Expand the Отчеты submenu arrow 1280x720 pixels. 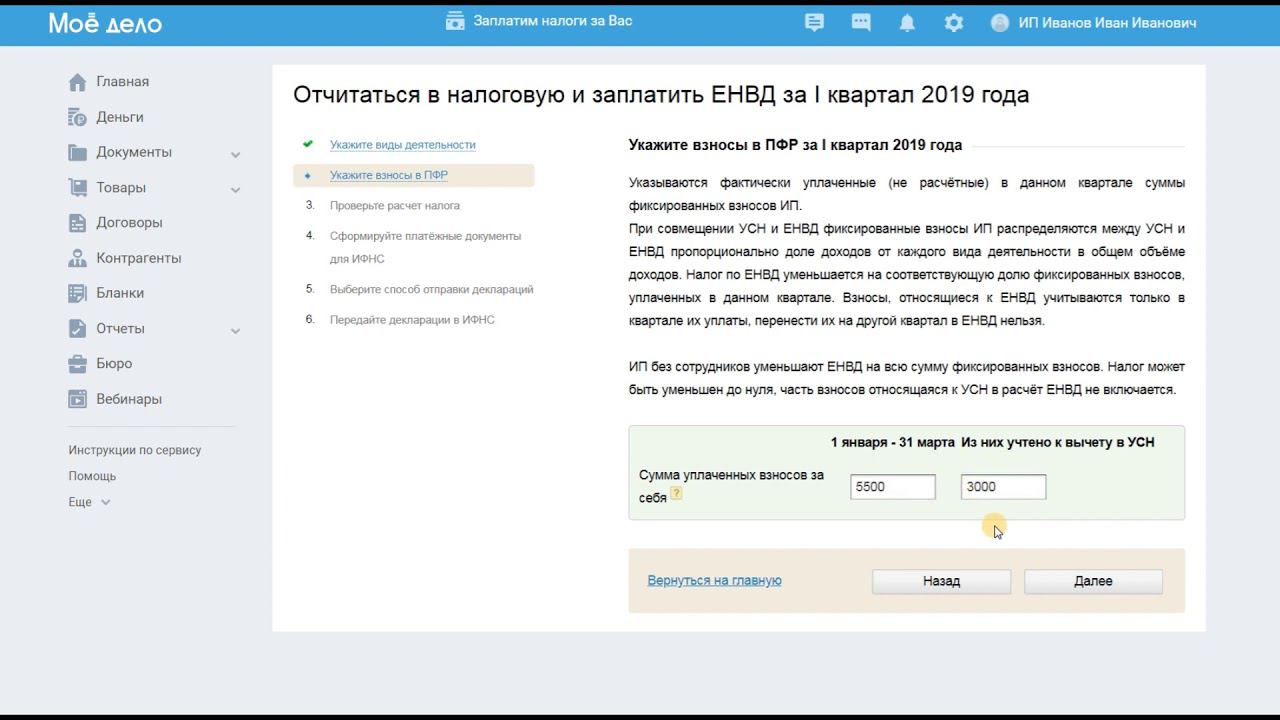235,330
